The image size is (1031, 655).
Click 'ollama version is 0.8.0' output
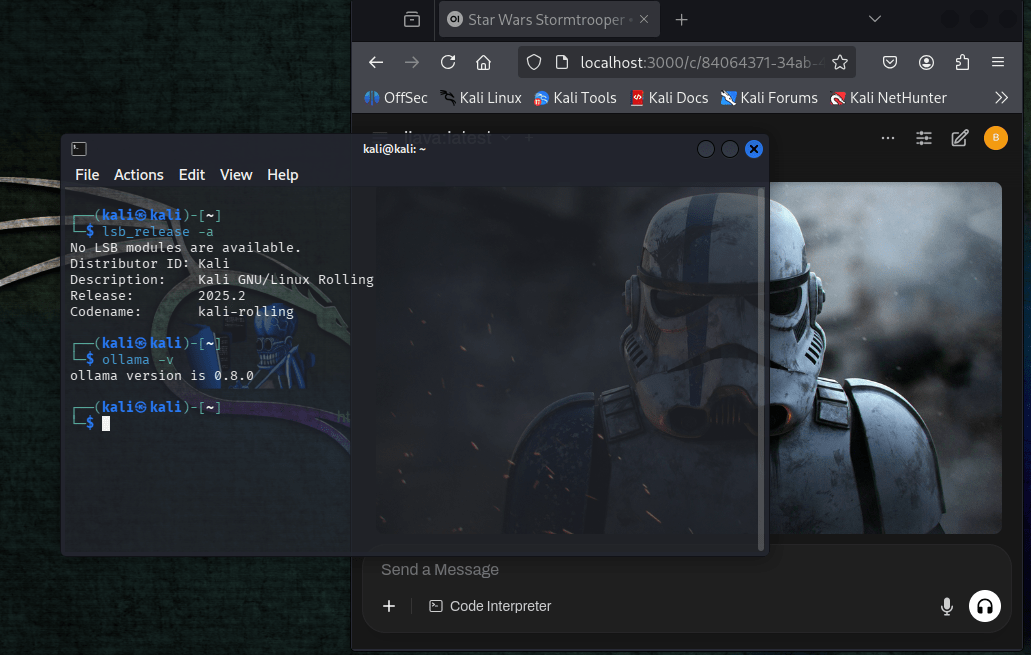tap(162, 376)
